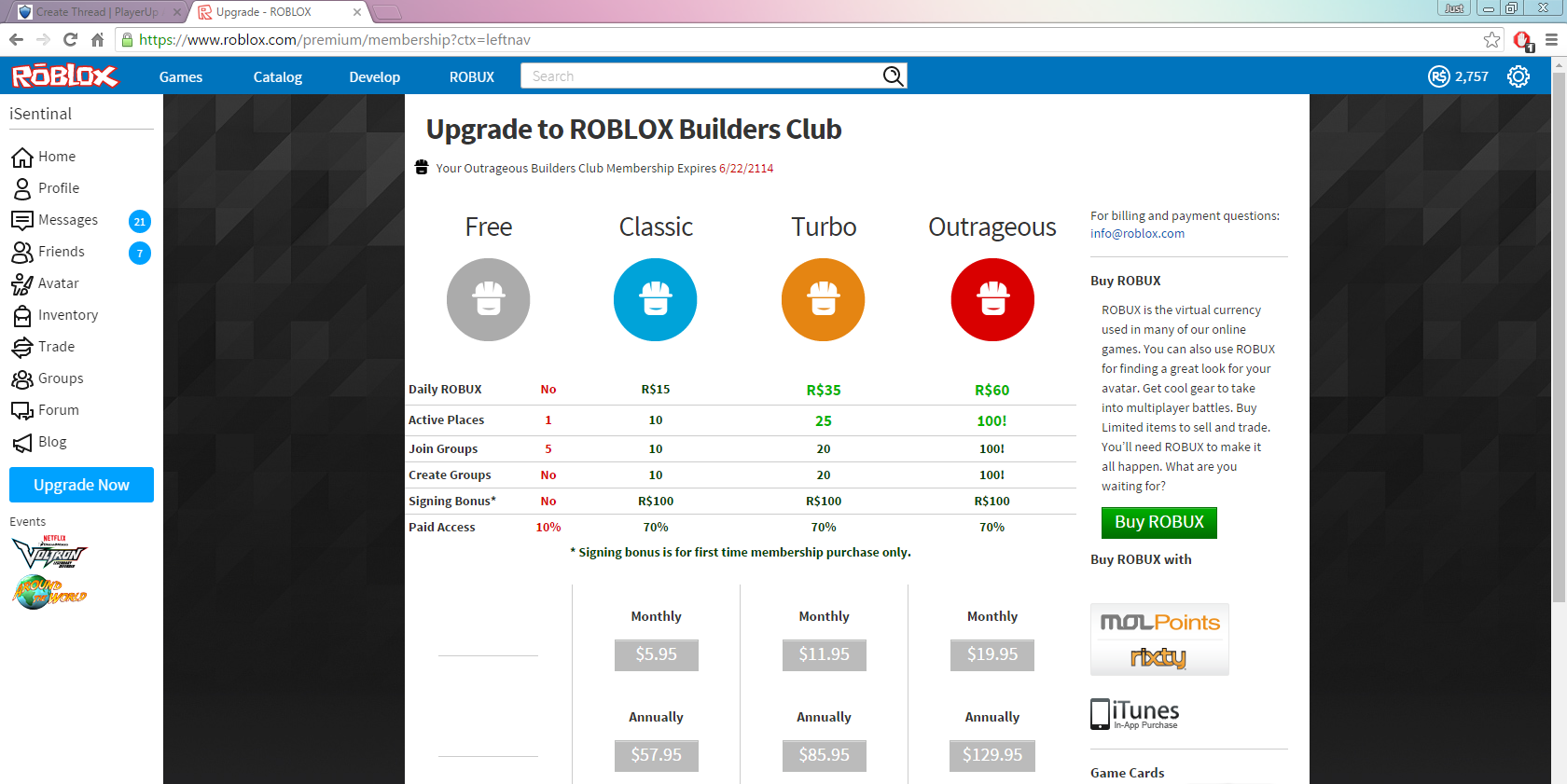The height and width of the screenshot is (784, 1567).
Task: Click the gray Free membership badge
Action: [488, 299]
